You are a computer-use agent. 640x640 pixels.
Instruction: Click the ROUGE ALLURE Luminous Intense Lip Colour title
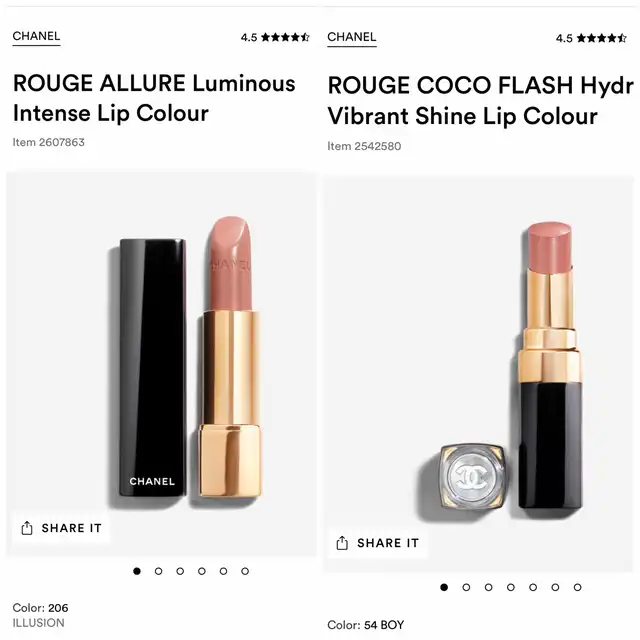coord(154,98)
